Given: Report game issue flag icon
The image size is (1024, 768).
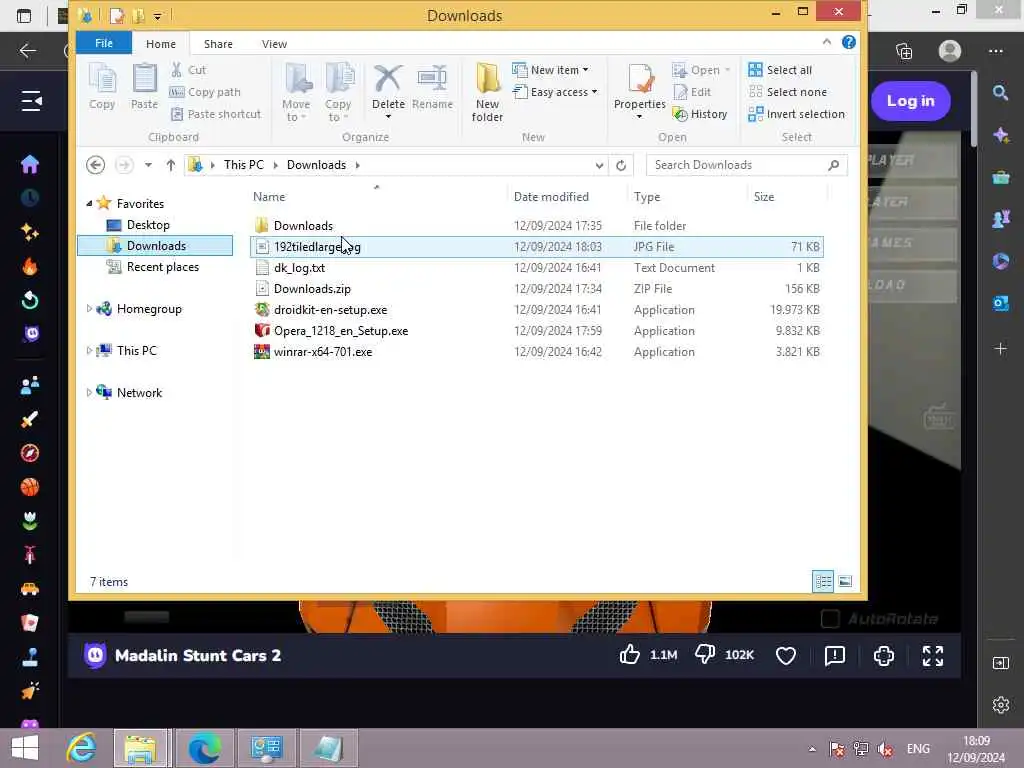Looking at the screenshot, I should tap(835, 655).
